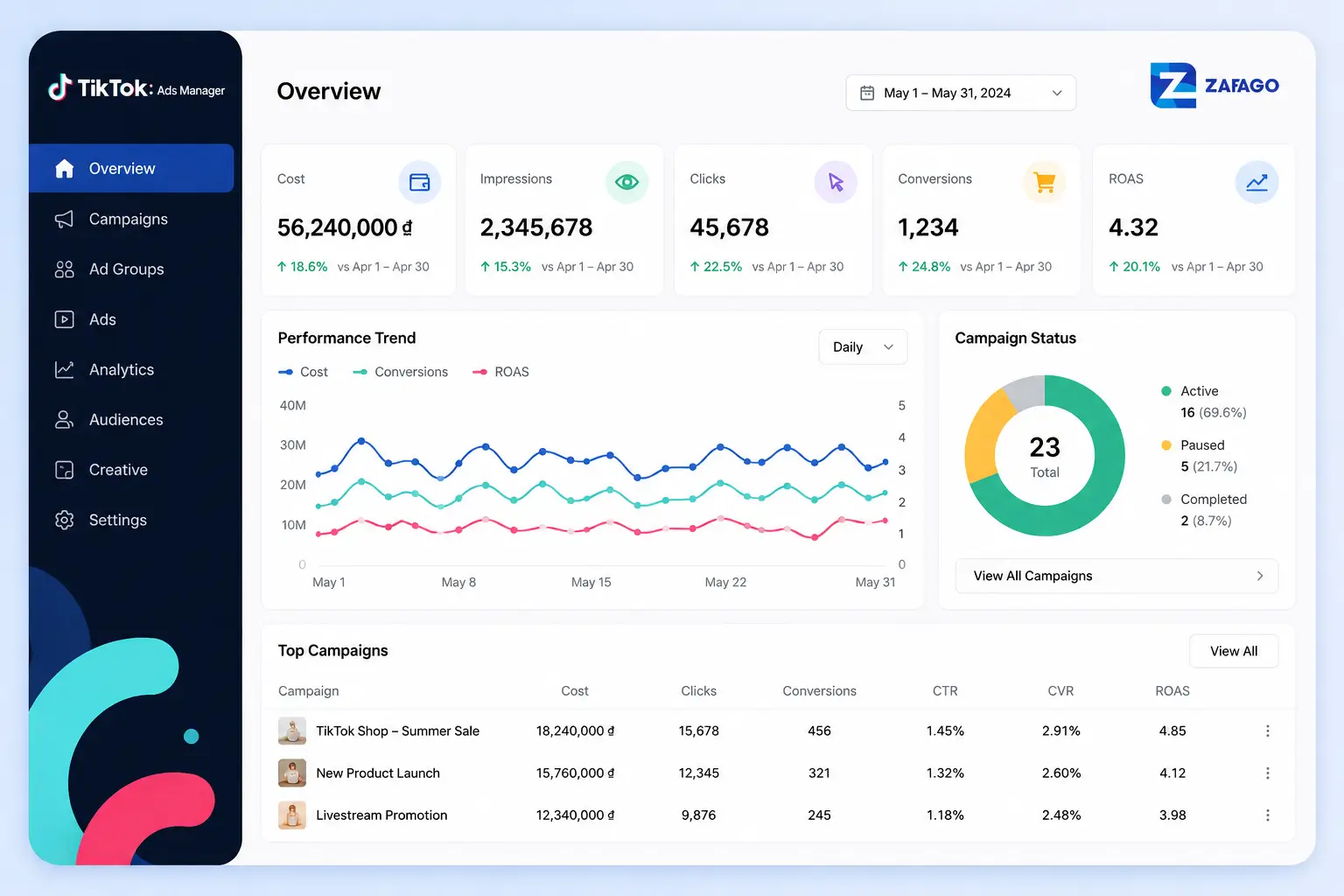Screen dimensions: 1344x896
Task: Open options menu for TikTok Shop – Summer Sale
Action: coord(1268,731)
